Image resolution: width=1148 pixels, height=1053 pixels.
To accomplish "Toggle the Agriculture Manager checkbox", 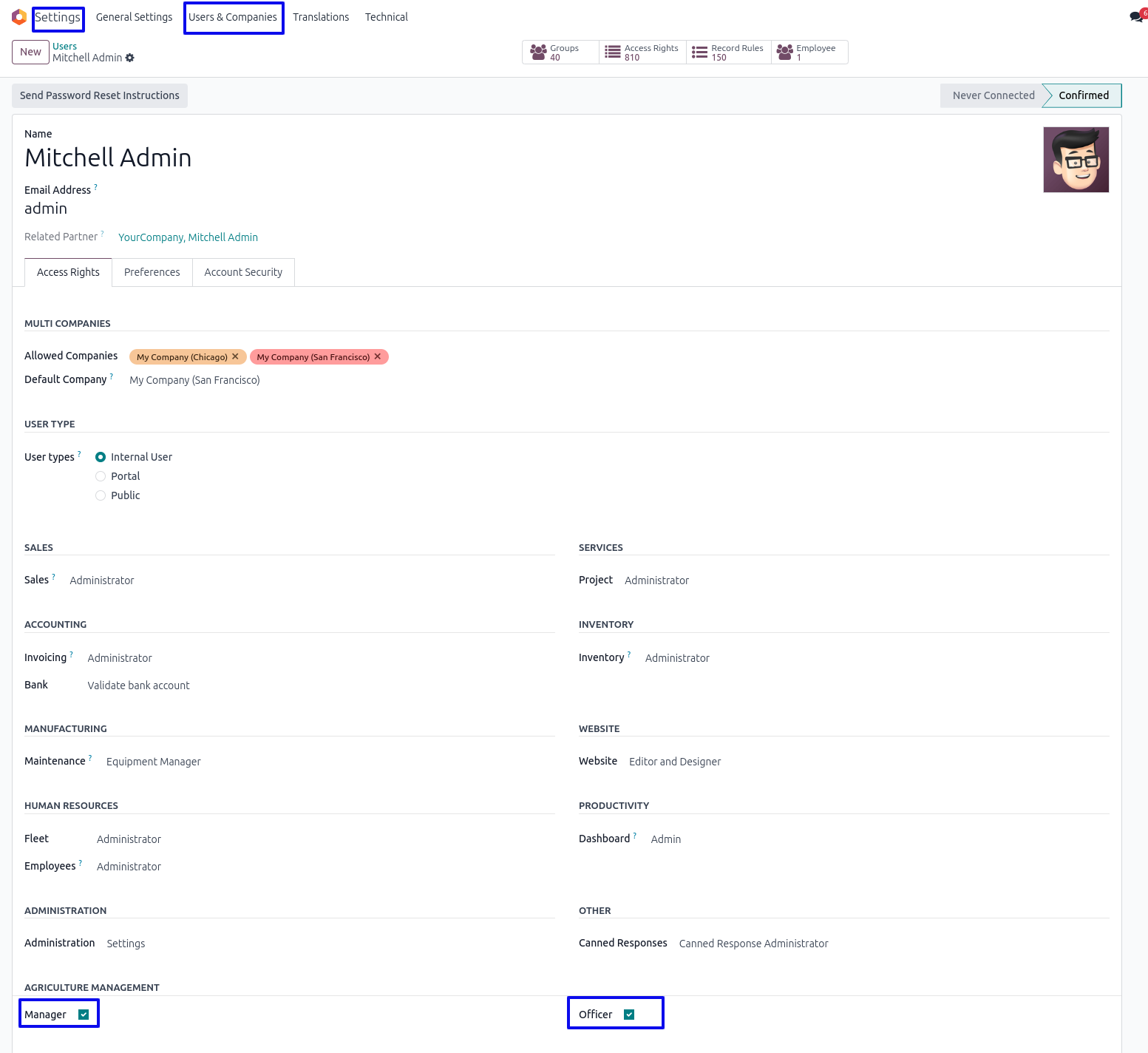I will [84, 1015].
